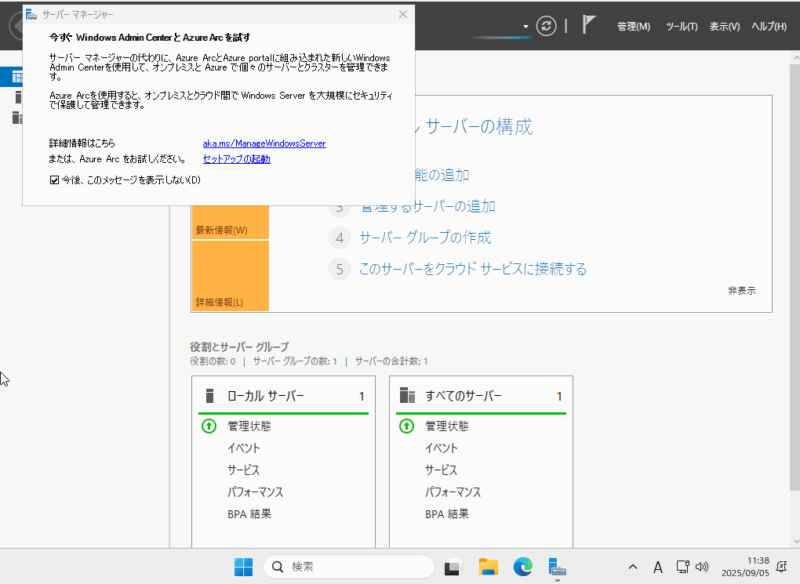Click the scrollbar down arrow at bottom right
Screen dimensions: 800x584
796,542
